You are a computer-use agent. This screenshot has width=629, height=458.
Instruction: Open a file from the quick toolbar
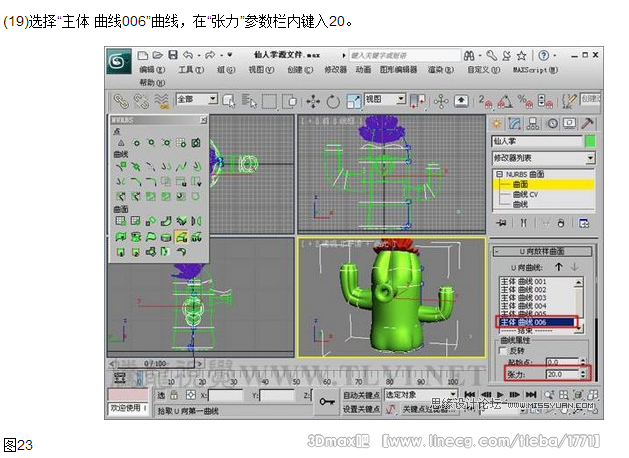158,55
